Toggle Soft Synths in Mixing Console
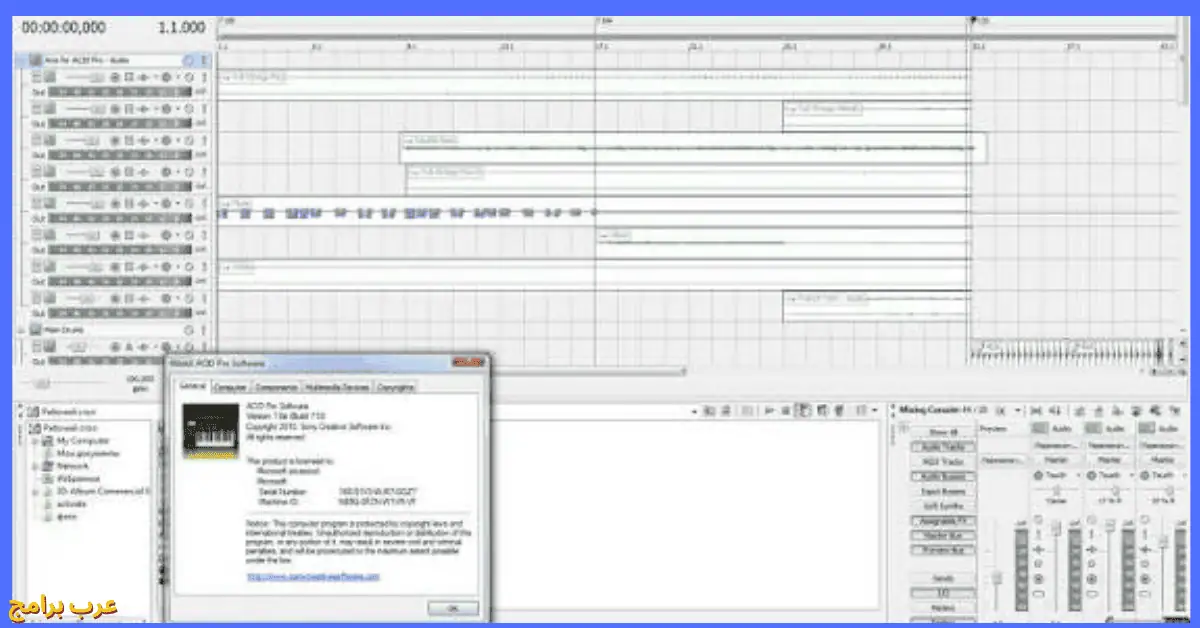Viewport: 1200px width, 628px height. 942,506
